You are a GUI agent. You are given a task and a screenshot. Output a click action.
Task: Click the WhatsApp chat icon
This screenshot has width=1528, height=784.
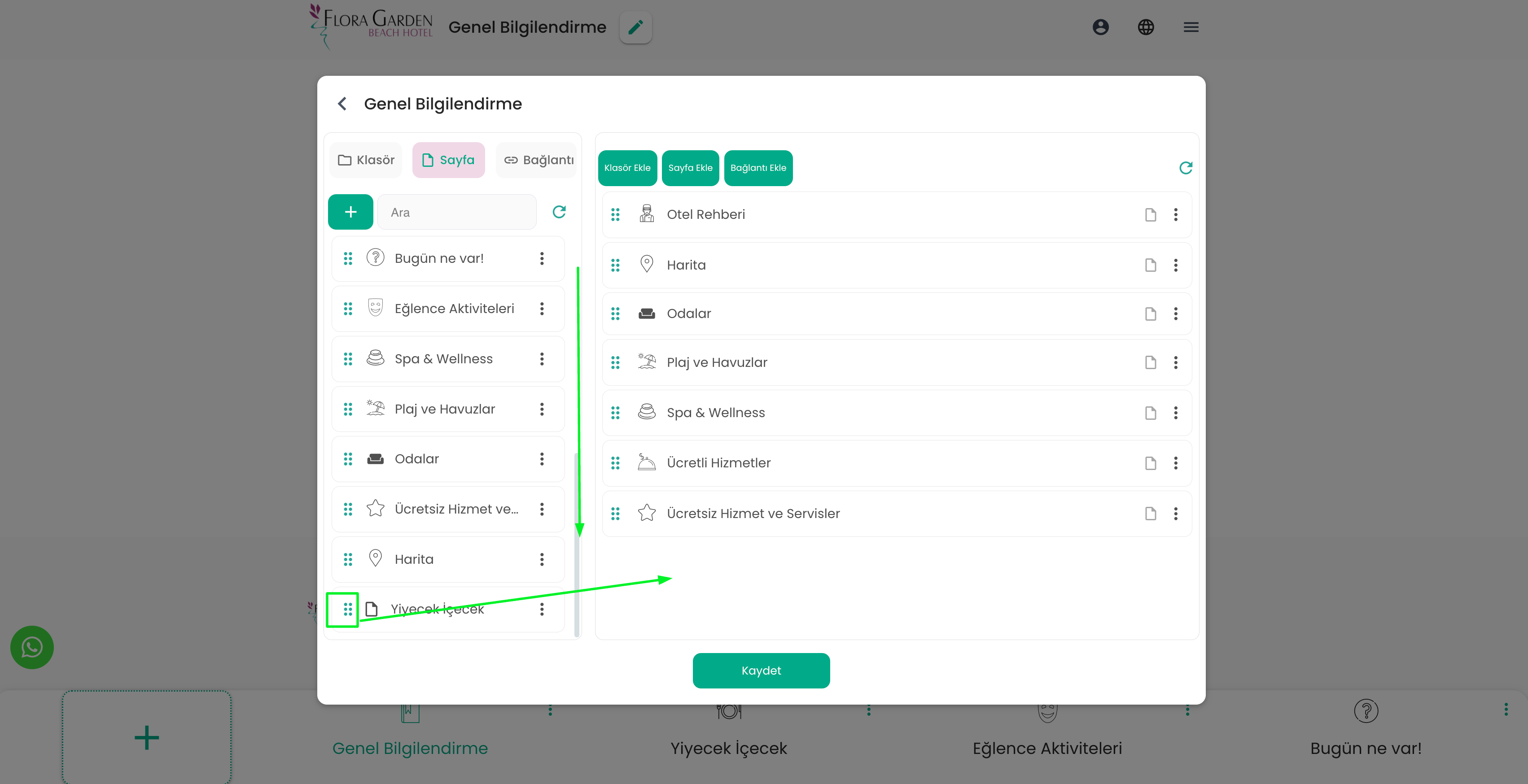click(32, 647)
